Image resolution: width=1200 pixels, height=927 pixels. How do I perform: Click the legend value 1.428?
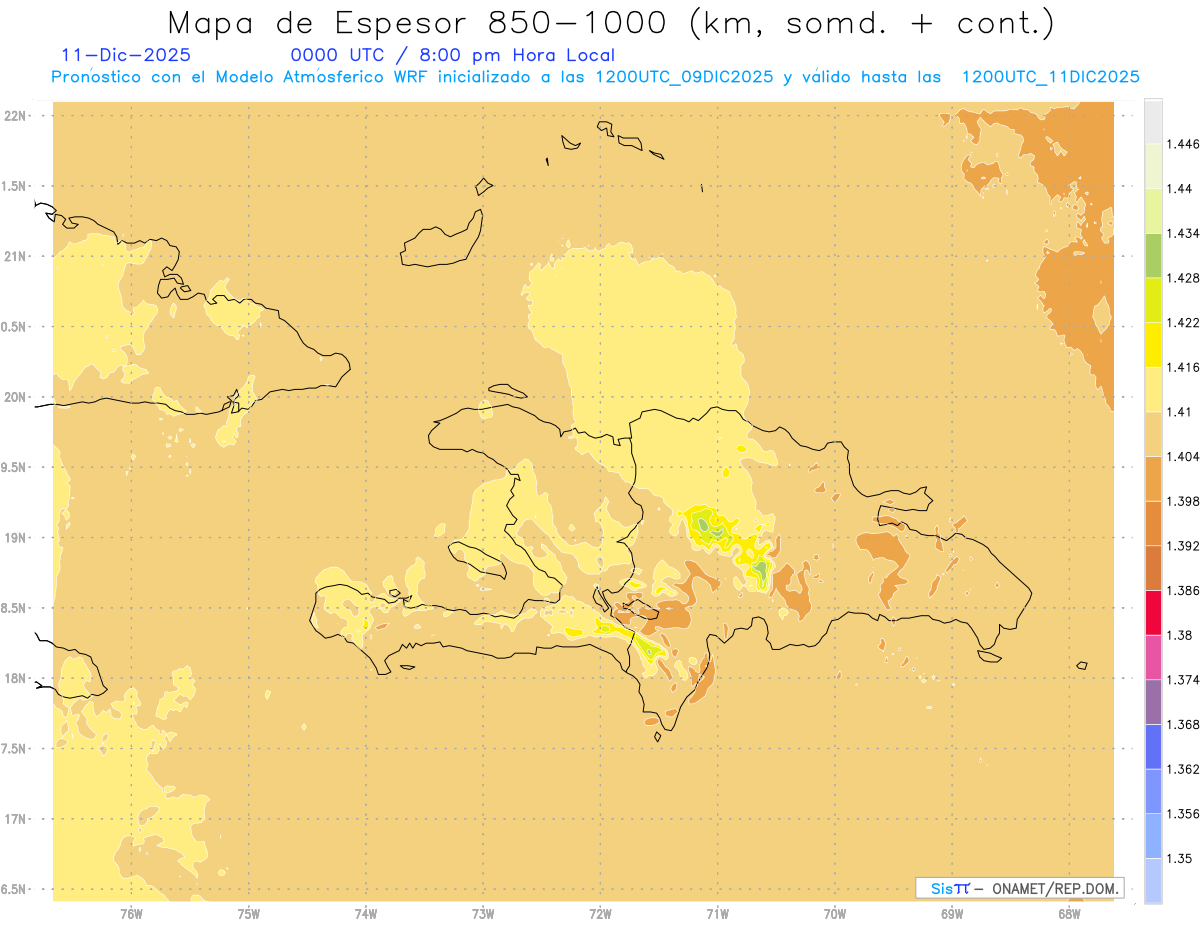pyautogui.click(x=1183, y=278)
